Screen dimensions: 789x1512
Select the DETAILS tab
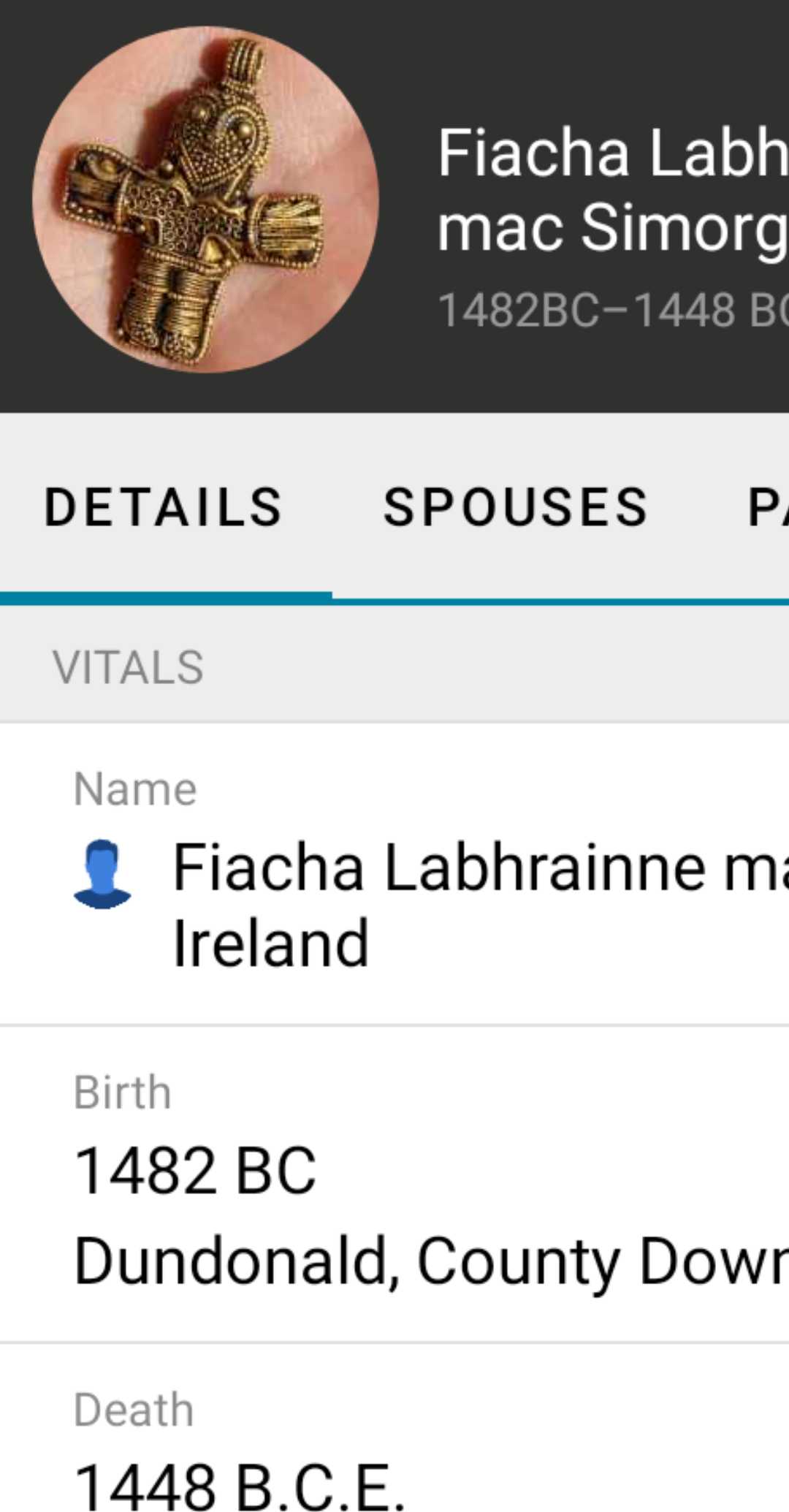click(164, 507)
